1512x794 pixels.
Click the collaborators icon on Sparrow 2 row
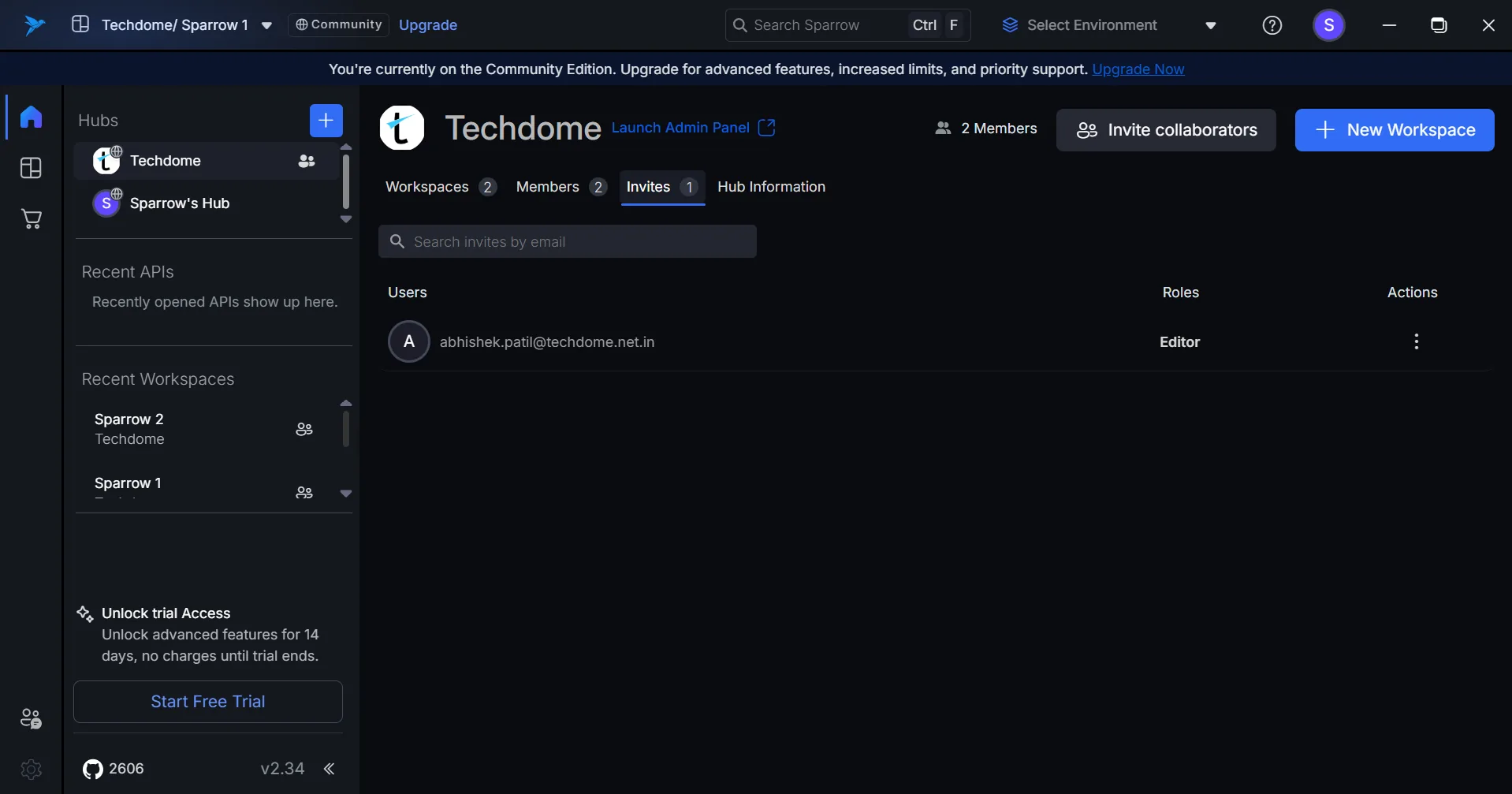point(304,429)
